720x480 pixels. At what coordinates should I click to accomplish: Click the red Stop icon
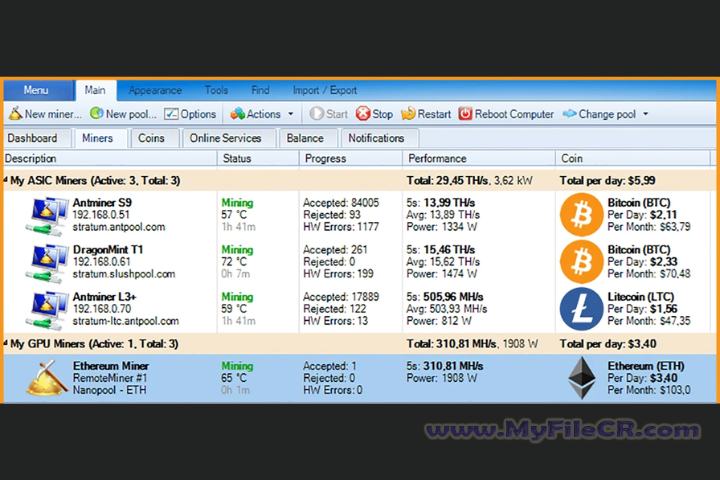pos(363,113)
